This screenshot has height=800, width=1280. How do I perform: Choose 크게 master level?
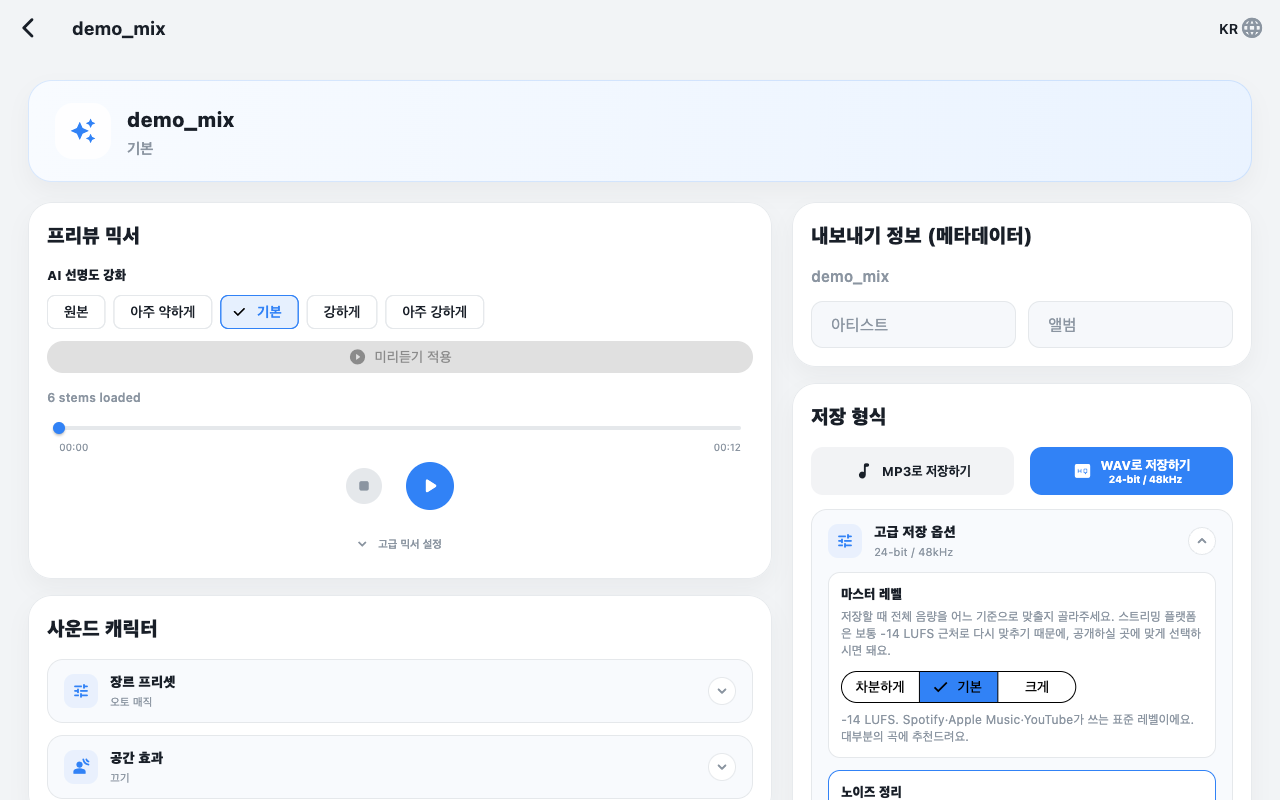1037,687
